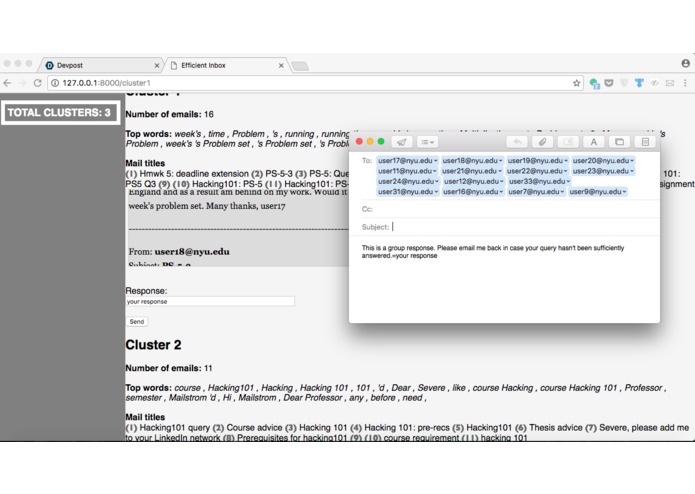Send the message with the paper plane icon
This screenshot has width=695, height=494.
[402, 142]
